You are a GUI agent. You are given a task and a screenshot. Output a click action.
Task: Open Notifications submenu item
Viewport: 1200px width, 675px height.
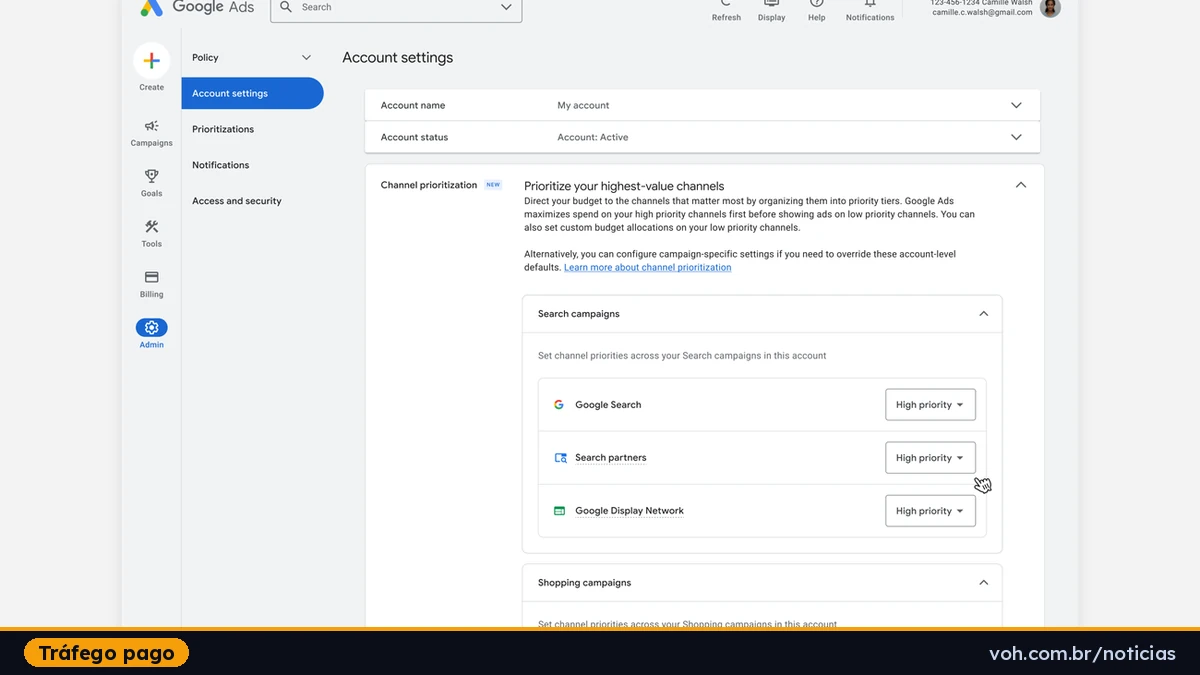click(x=221, y=165)
